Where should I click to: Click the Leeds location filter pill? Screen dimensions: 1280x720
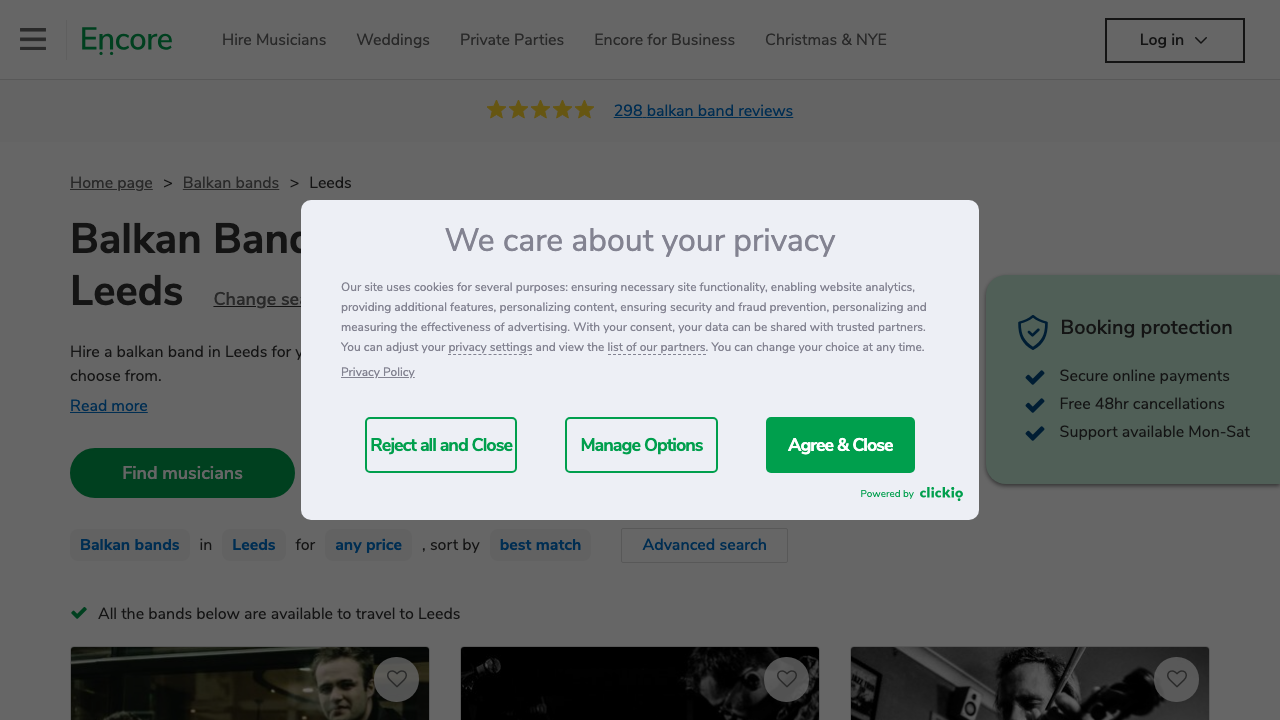253,545
